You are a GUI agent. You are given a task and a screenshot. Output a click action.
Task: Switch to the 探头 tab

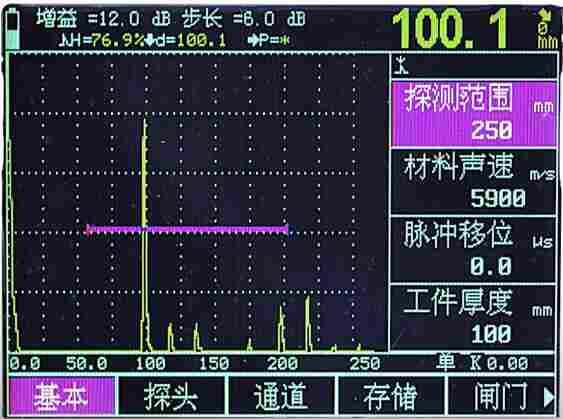[171, 396]
